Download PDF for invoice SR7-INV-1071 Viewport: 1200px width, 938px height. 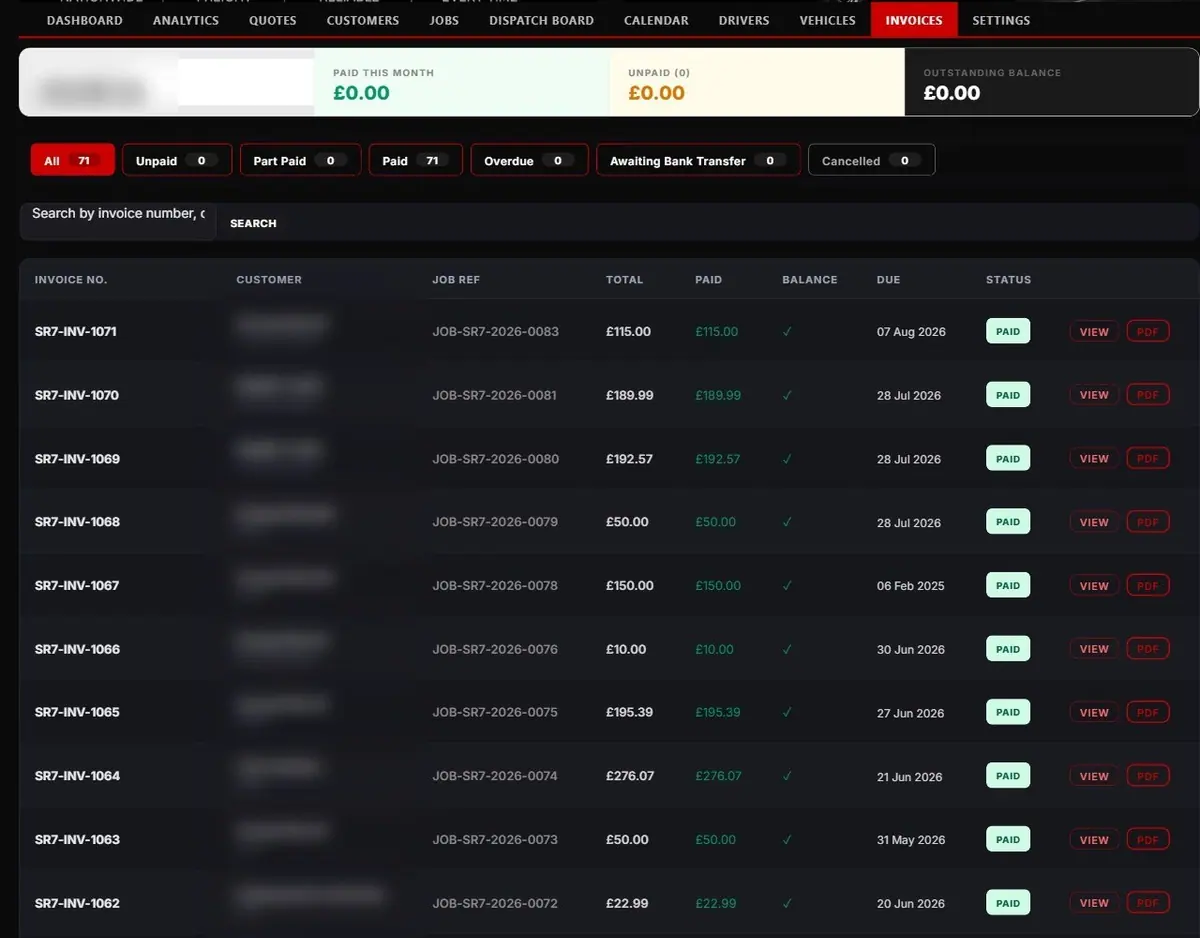click(1148, 331)
